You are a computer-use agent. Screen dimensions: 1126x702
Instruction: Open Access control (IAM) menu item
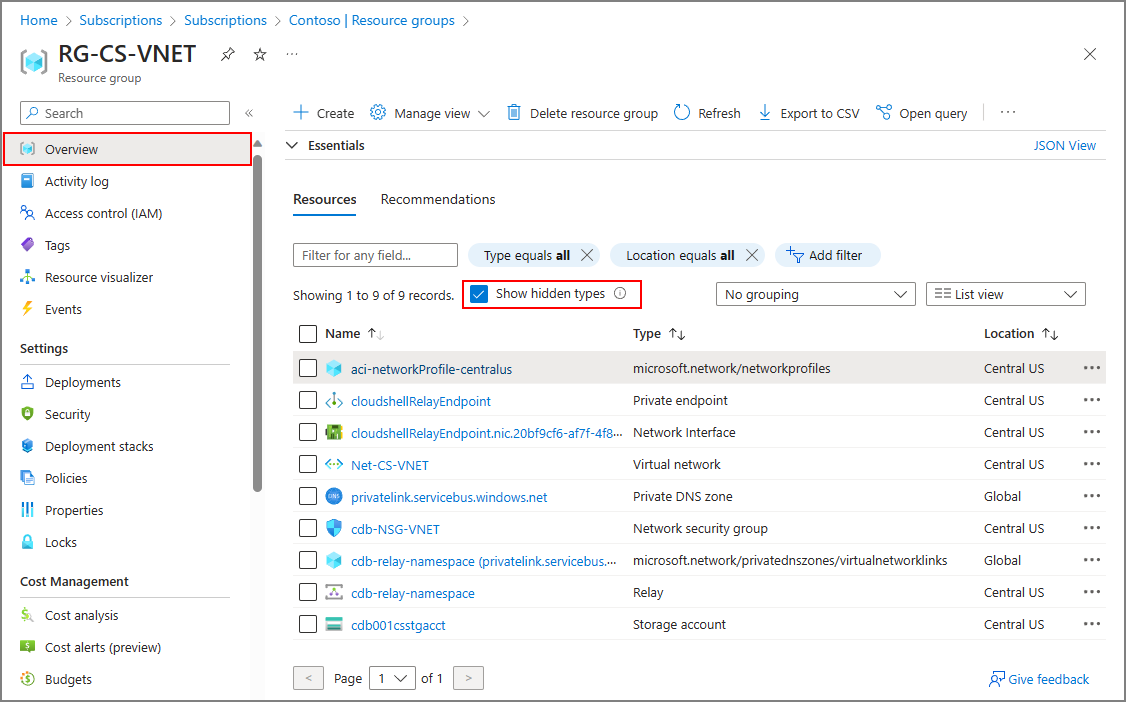tap(103, 213)
